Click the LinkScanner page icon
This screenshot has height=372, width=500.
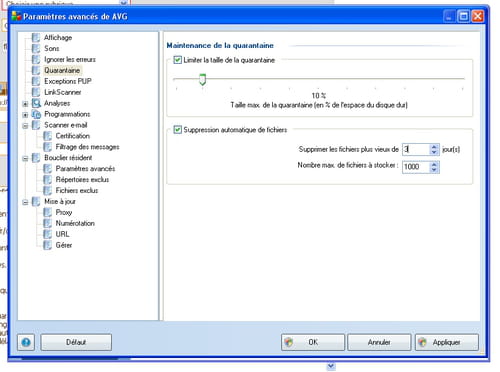click(36, 92)
